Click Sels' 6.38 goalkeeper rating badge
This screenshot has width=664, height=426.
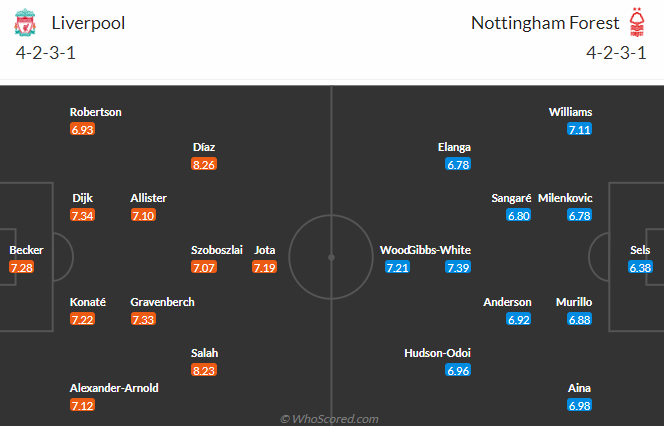pos(640,267)
